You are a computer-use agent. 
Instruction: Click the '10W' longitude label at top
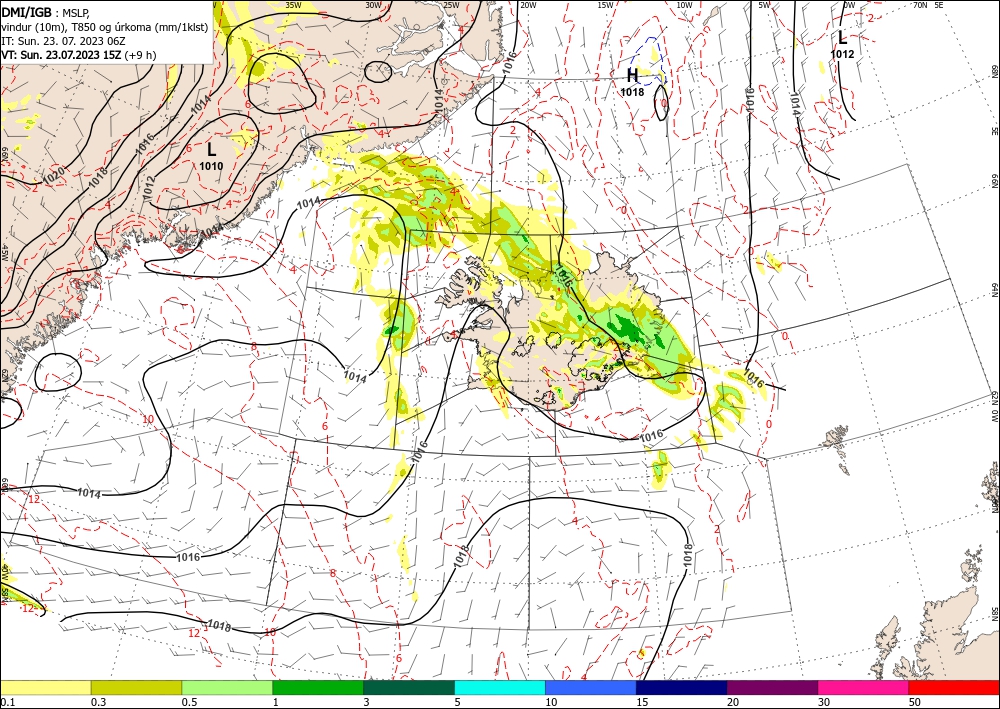pos(684,5)
